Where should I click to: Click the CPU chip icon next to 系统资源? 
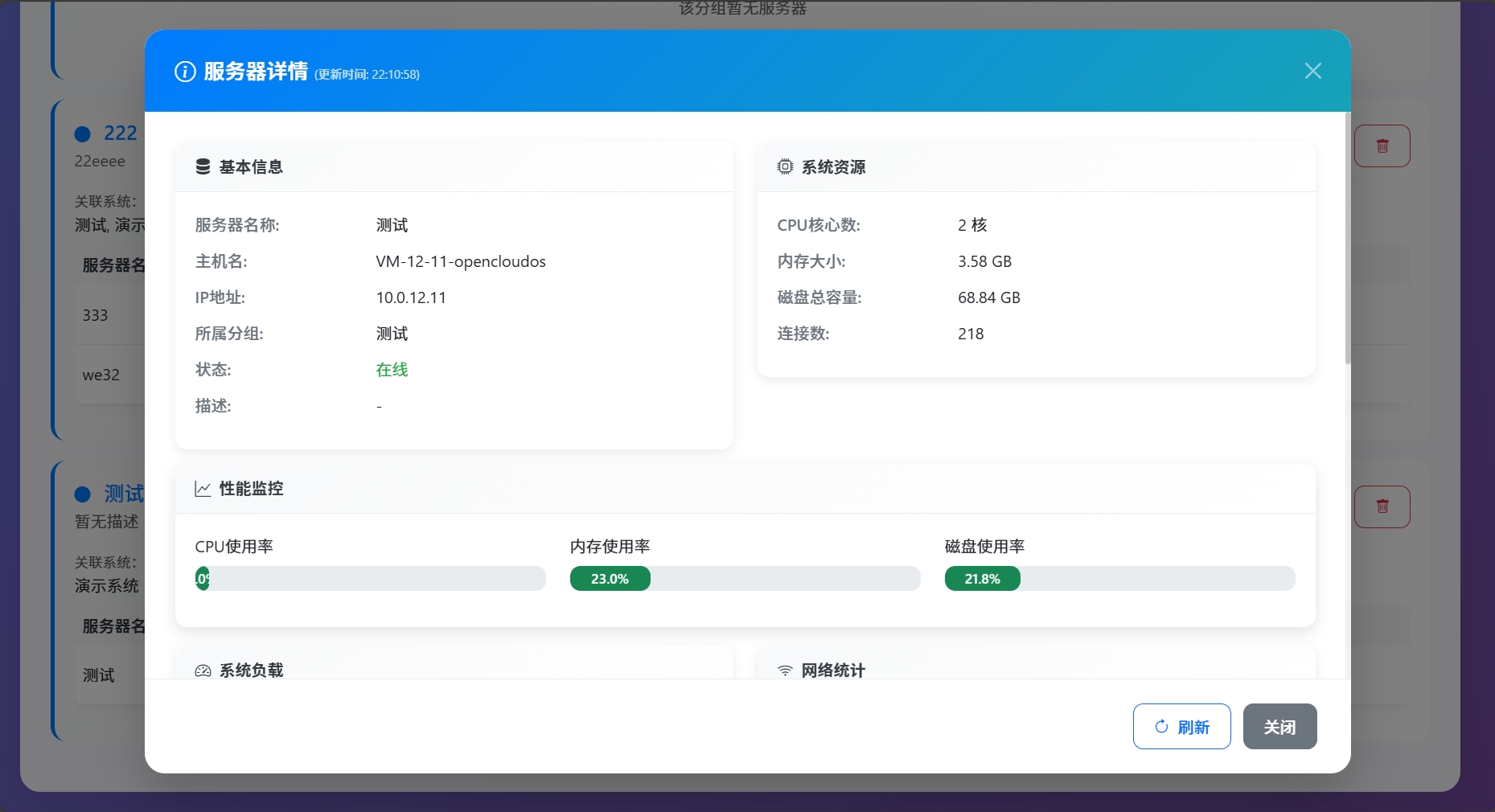[x=785, y=166]
